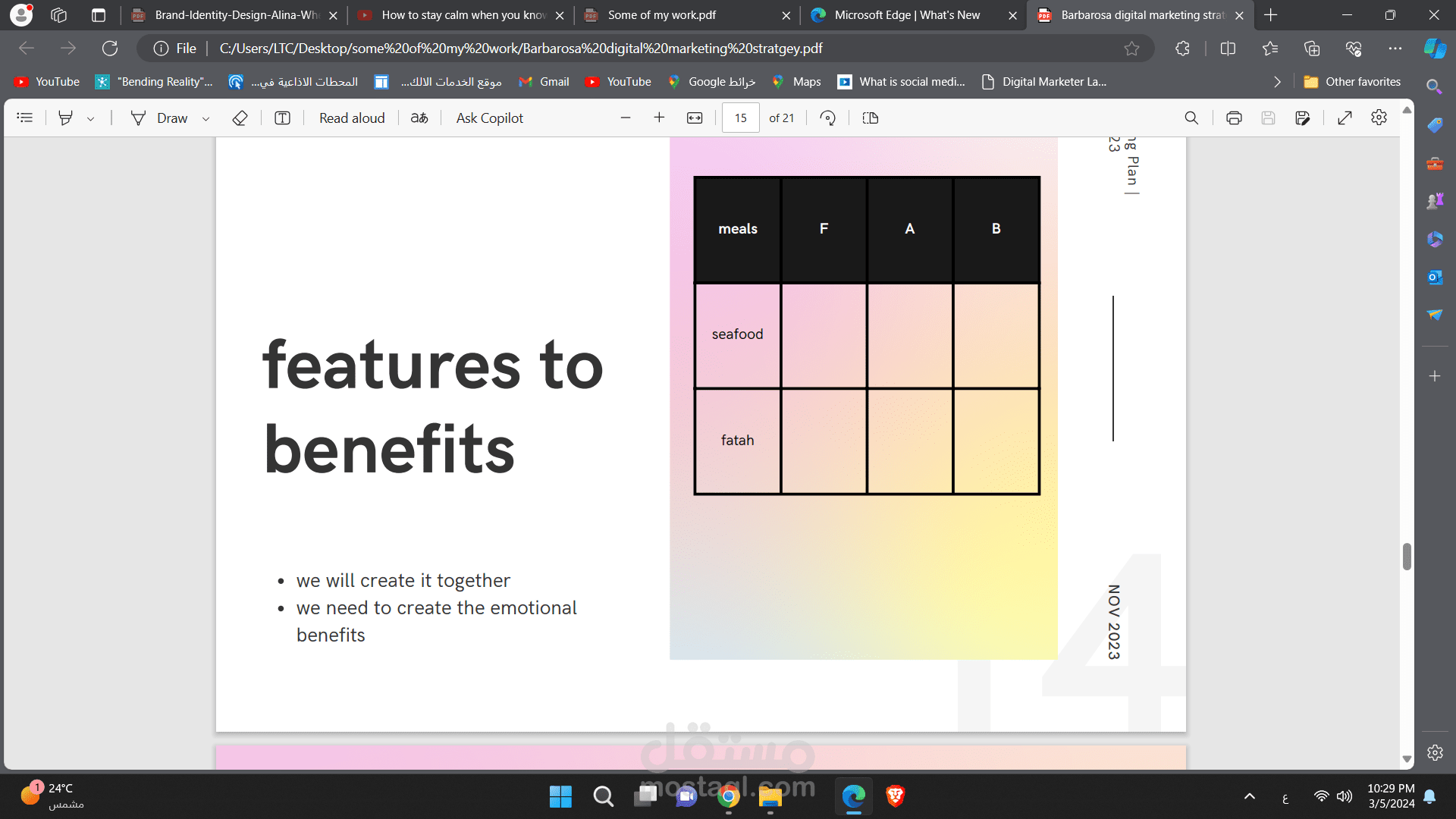Switch to Microsoft Edge What's New tab
The image size is (1456, 819).
coord(906,15)
